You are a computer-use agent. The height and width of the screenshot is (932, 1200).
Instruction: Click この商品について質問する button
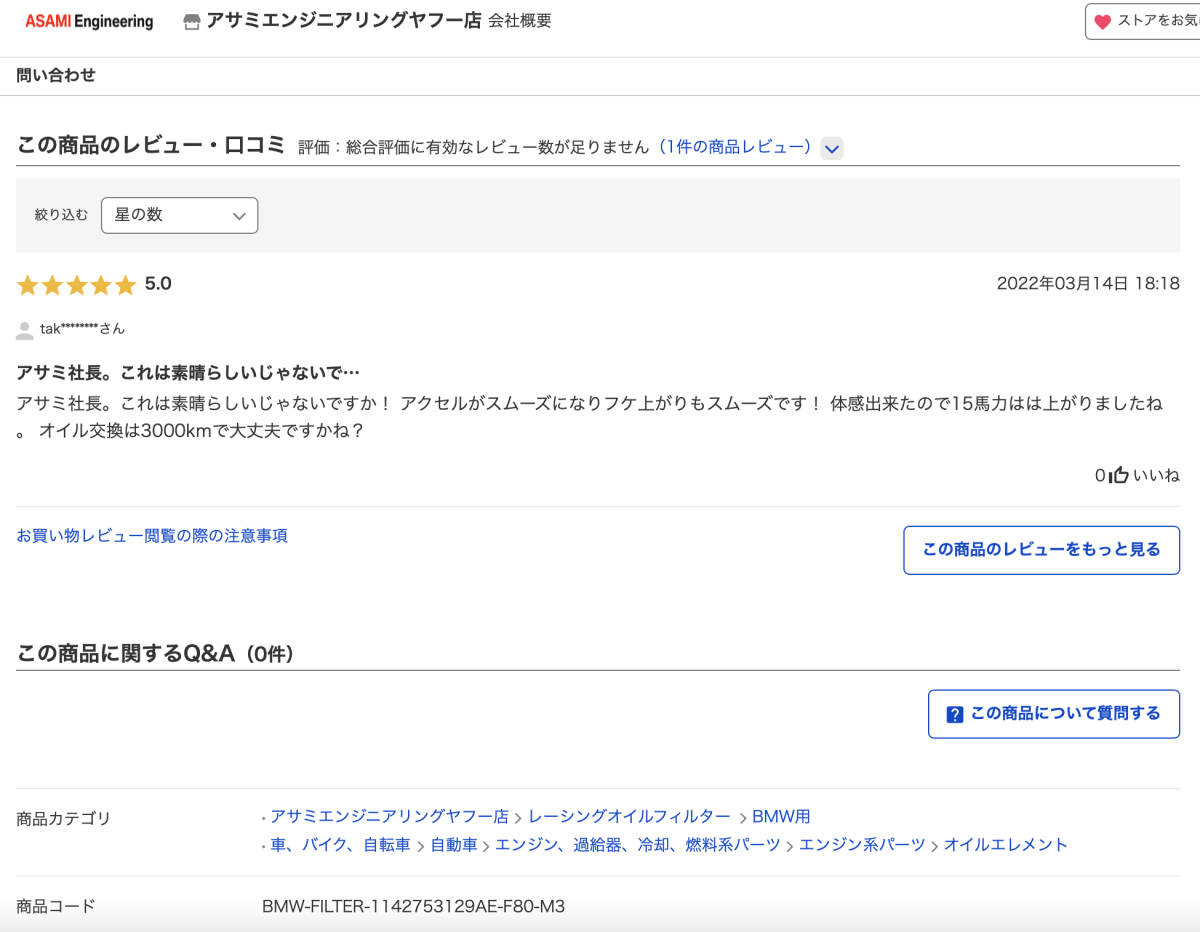pos(1053,714)
